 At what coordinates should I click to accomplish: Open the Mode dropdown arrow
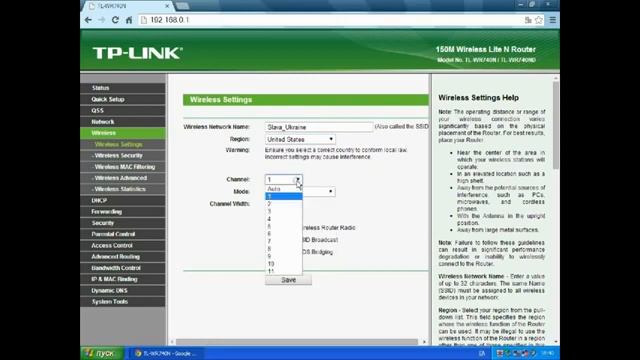[x=331, y=191]
